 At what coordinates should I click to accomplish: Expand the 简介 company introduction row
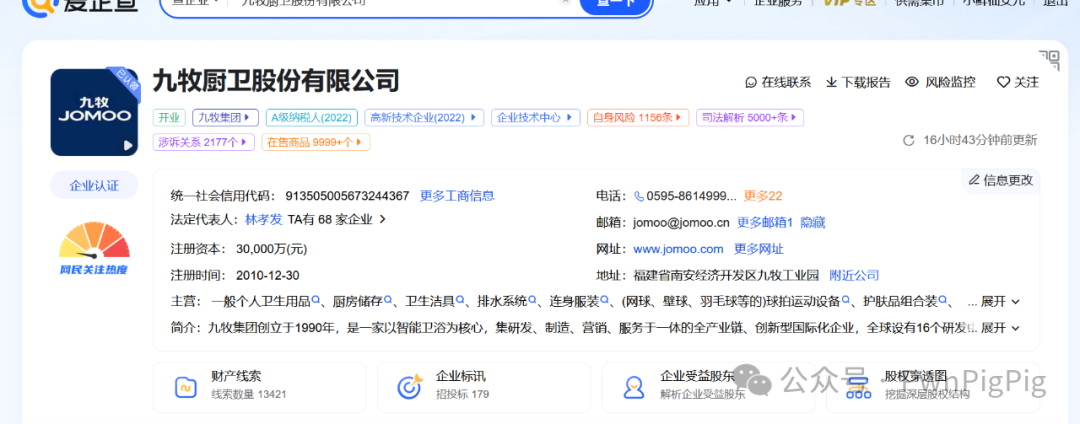click(x=1000, y=328)
